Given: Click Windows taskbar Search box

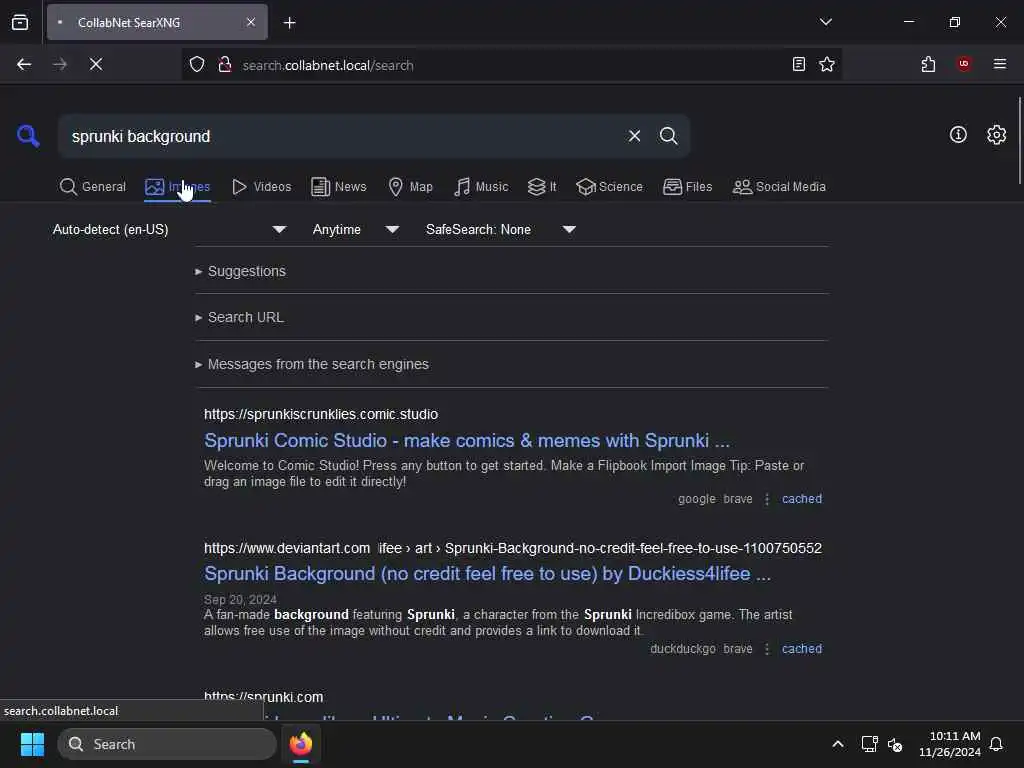Looking at the screenshot, I should [167, 744].
